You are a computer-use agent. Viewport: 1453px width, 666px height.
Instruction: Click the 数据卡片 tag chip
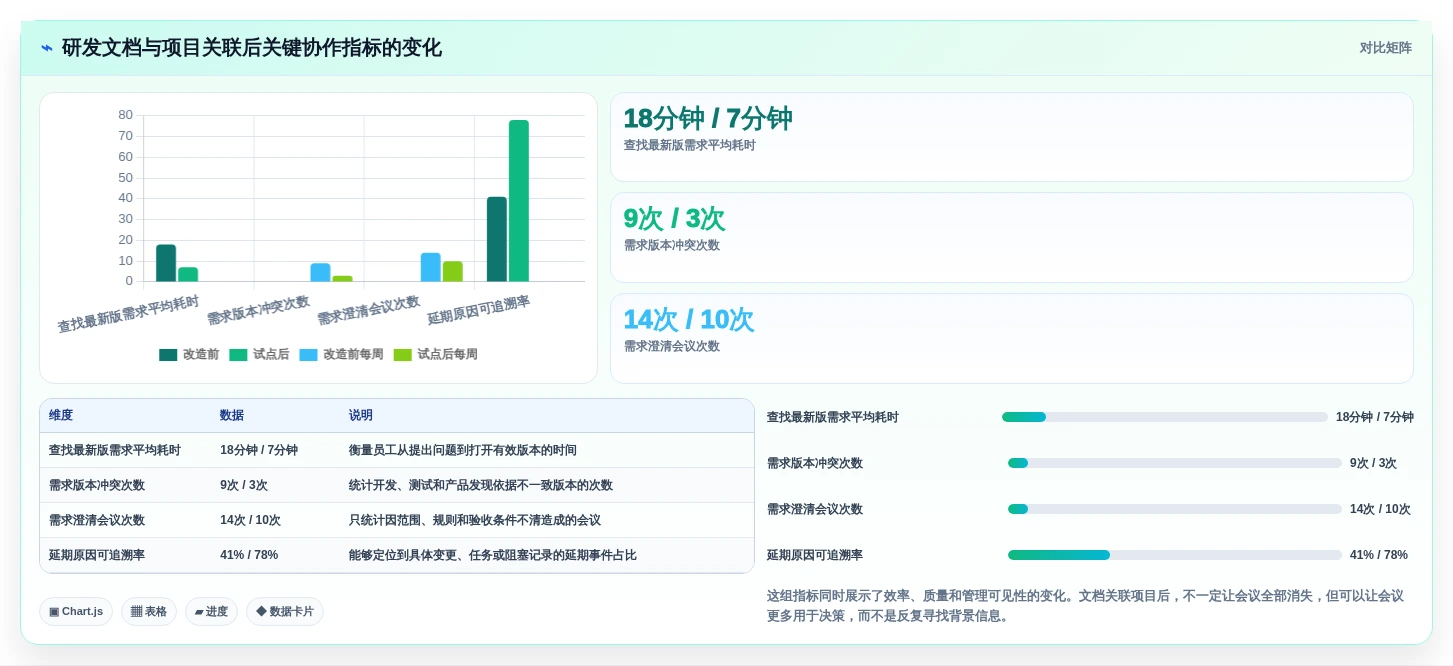285,612
